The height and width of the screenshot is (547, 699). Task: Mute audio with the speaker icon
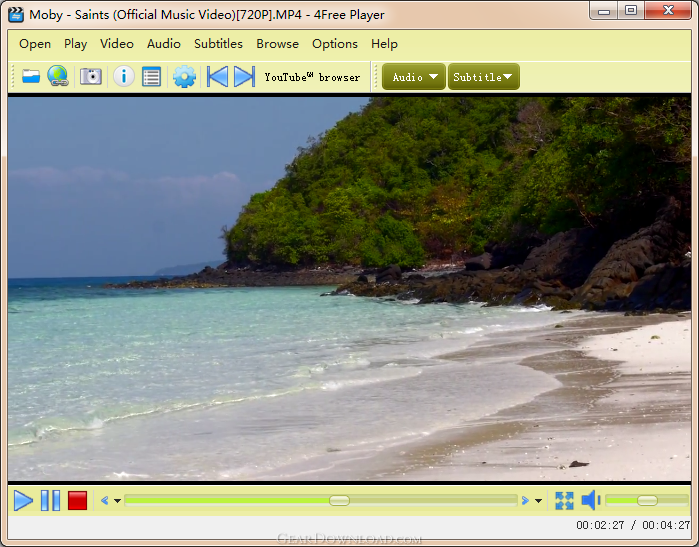click(591, 500)
